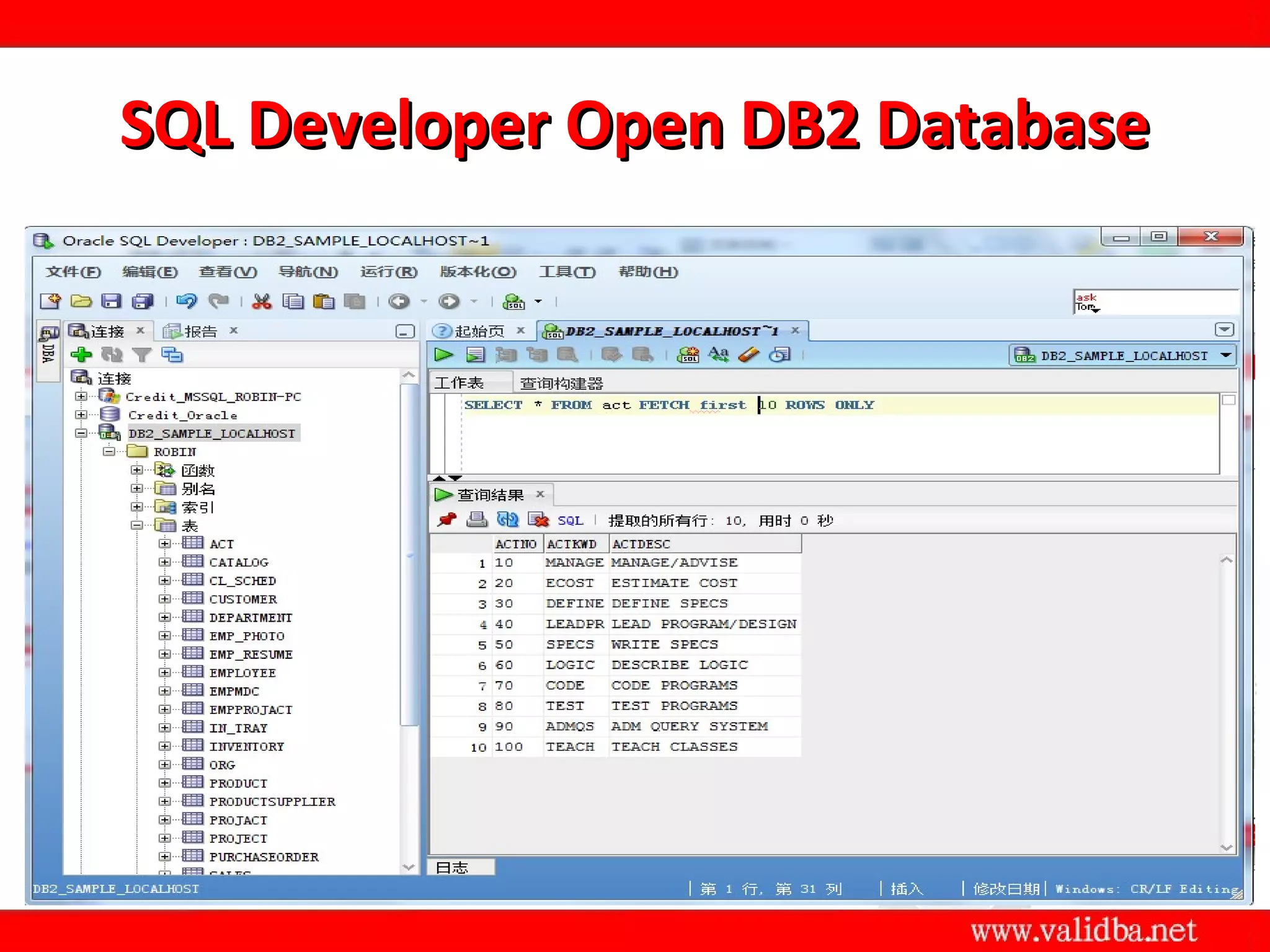Close the DB2_SAMPLE_LOCALHOST~1 worksheet tab
Image resolution: width=1270 pixels, height=952 pixels.
[x=795, y=330]
